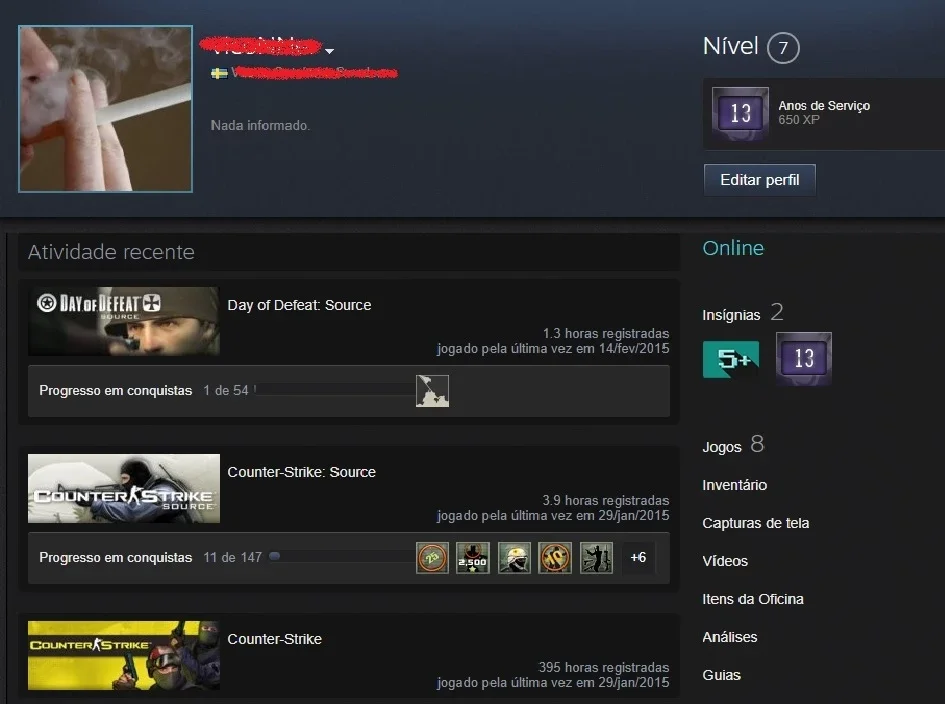Open Itens da Oficina workshop items

(753, 599)
